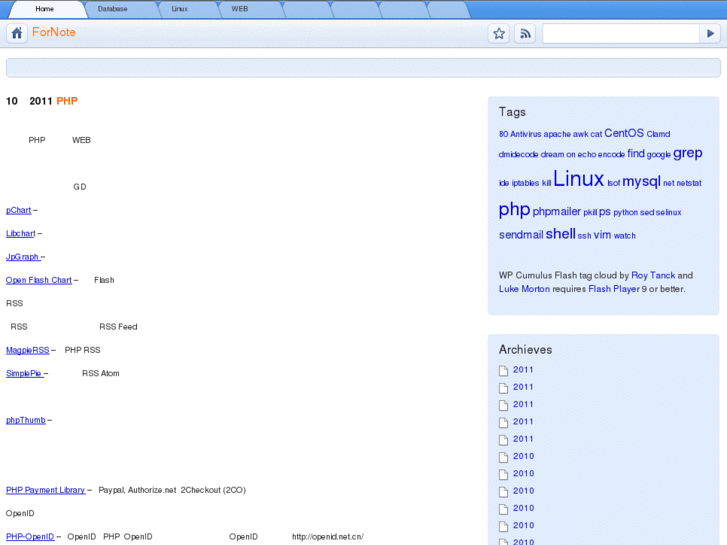Open the Linux tab
This screenshot has width=727, height=545.
[x=179, y=9]
